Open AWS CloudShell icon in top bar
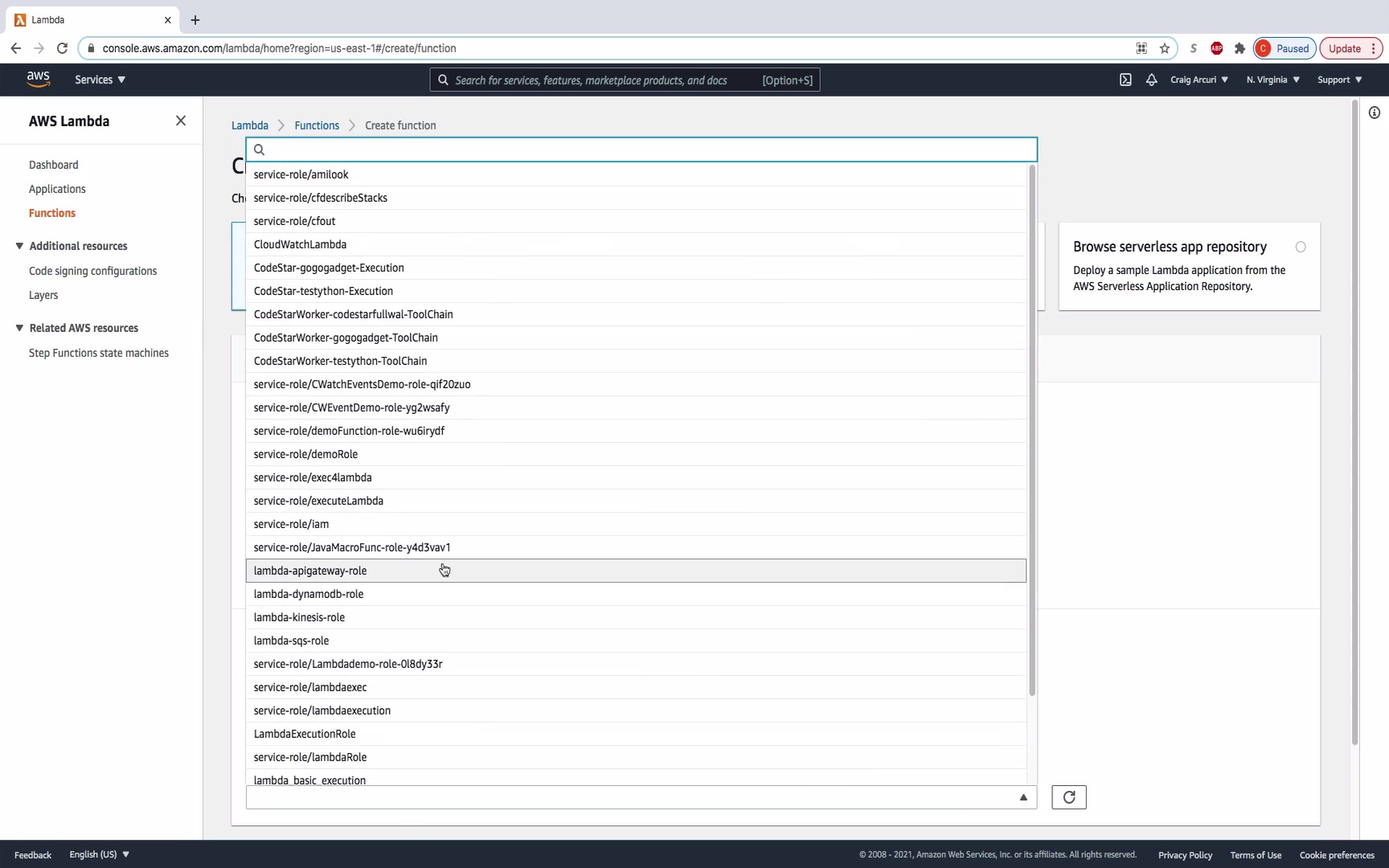1389x868 pixels. [1125, 80]
